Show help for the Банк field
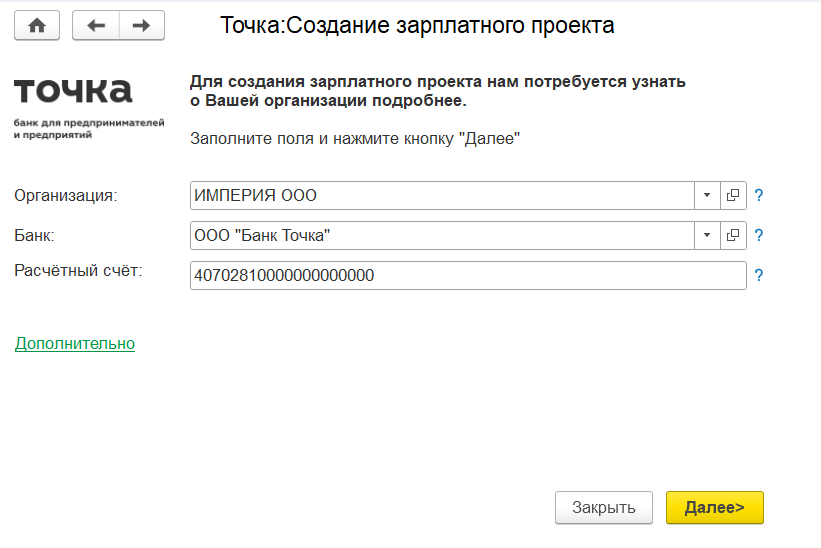 (759, 236)
